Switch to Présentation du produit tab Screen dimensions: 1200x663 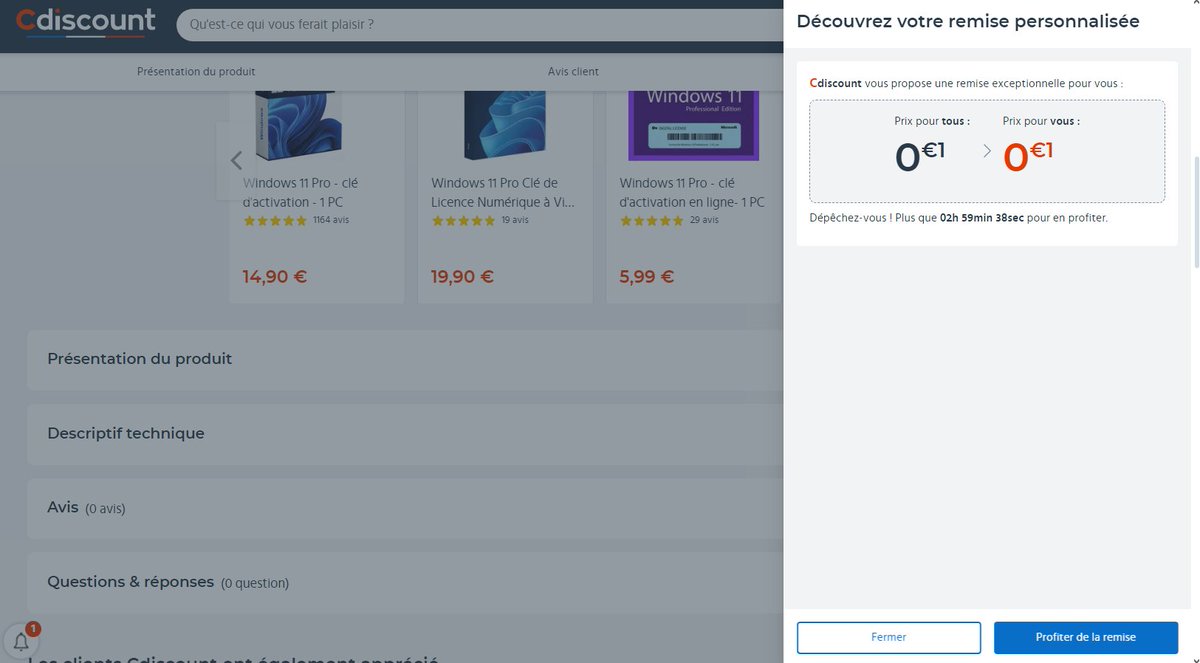tap(196, 71)
